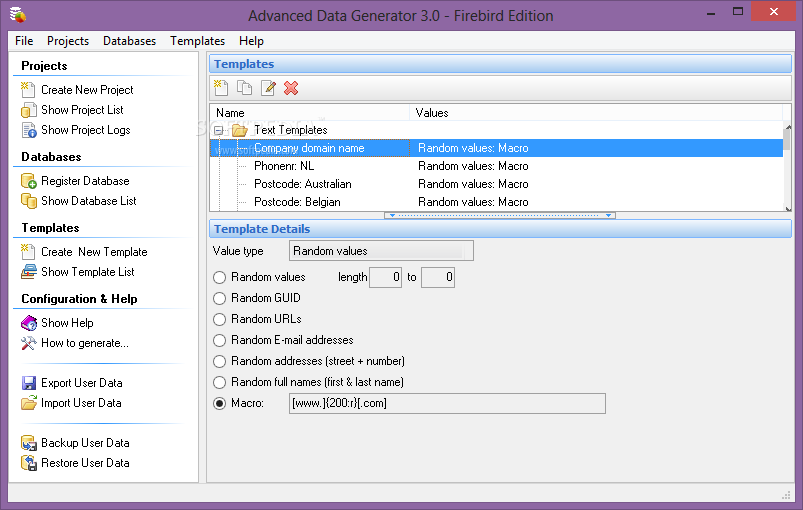803x510 pixels.
Task: Click the Backup User Data icon
Action: (29, 443)
